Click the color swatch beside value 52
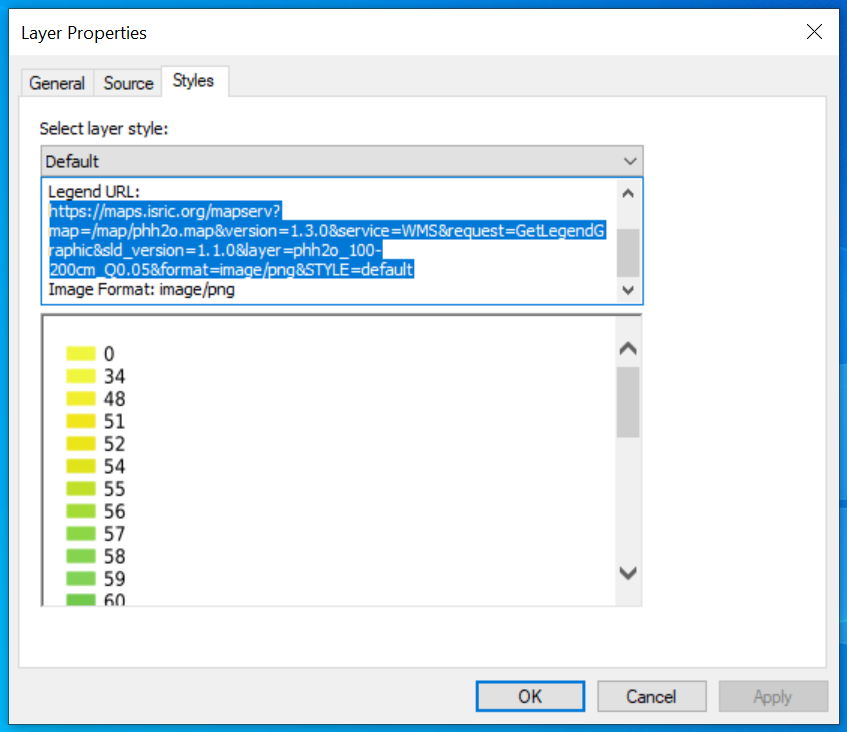The width and height of the screenshot is (847, 732). [80, 443]
